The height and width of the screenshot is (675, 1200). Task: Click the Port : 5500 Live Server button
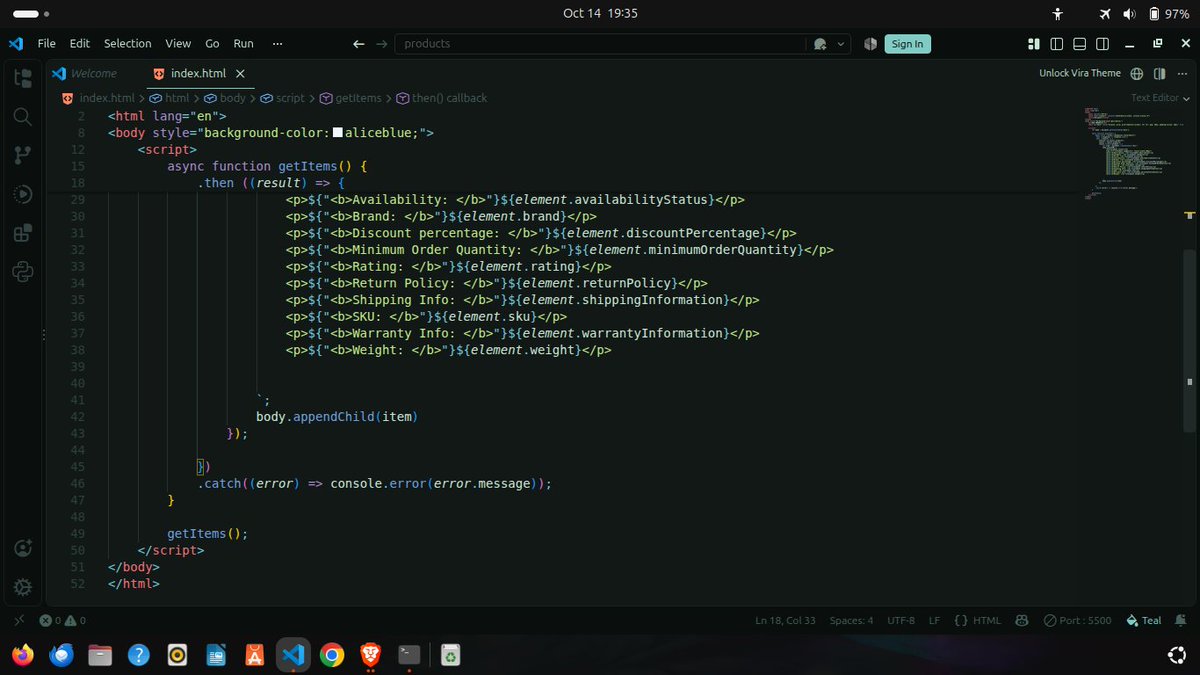coord(1078,620)
